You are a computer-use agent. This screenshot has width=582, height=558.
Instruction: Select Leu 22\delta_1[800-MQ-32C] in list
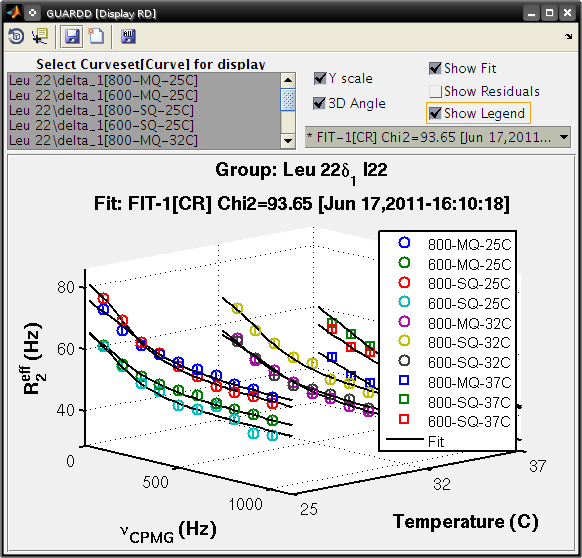pos(144,140)
